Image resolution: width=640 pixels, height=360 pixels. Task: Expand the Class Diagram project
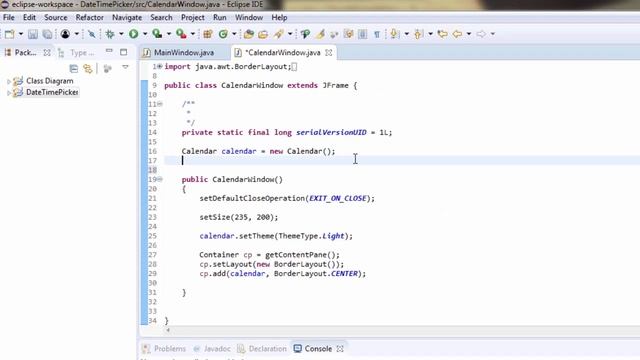point(9,81)
